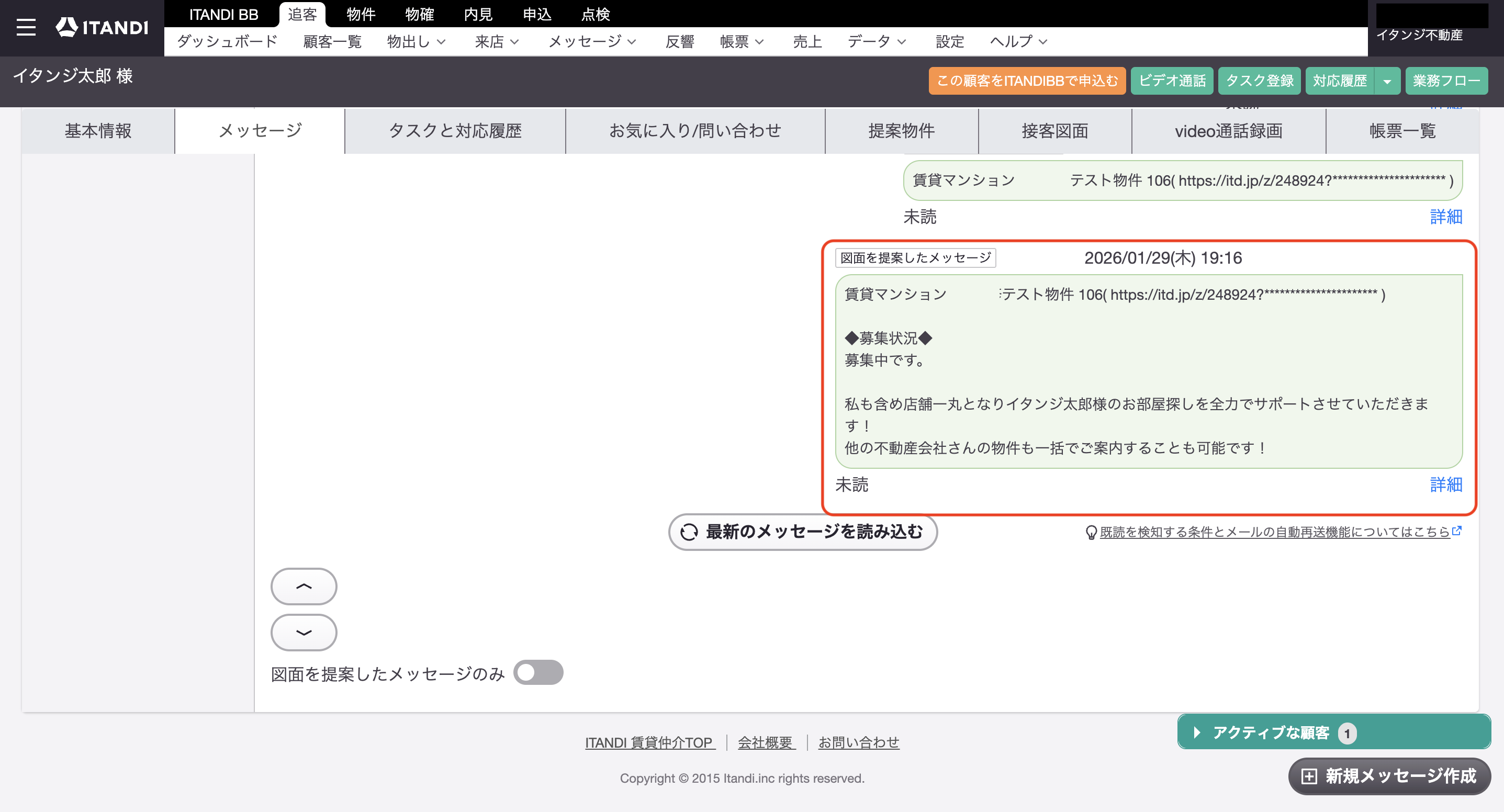Image resolution: width=1504 pixels, height=812 pixels.
Task: Switch to the 帳票一覧 tab
Action: click(x=1402, y=131)
